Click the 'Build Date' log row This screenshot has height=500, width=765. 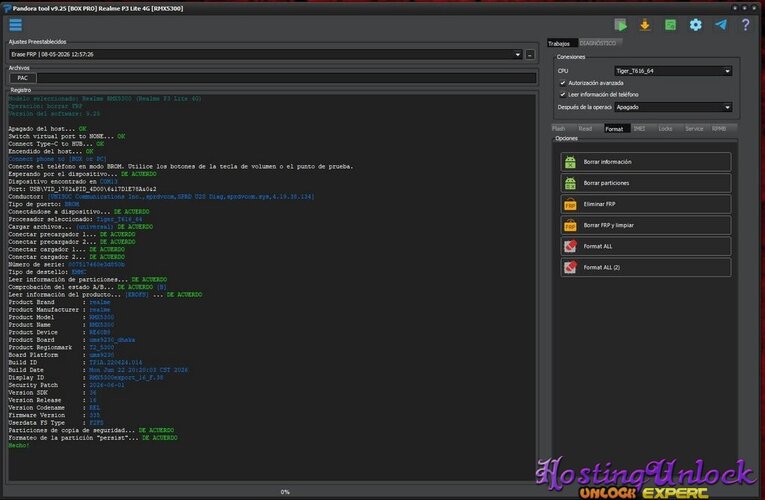click(x=98, y=370)
